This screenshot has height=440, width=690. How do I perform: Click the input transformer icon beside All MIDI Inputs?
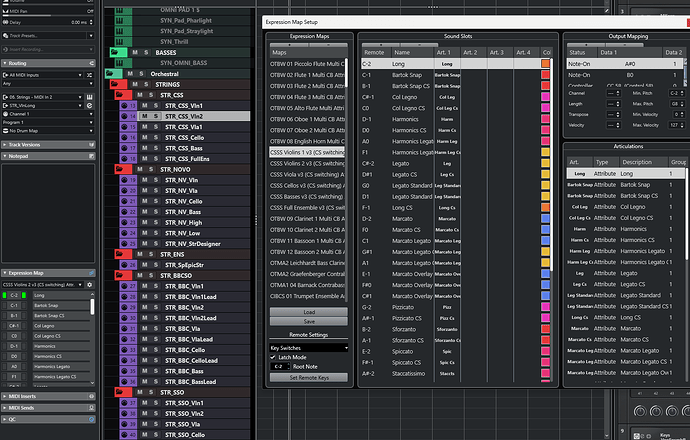(89, 75)
